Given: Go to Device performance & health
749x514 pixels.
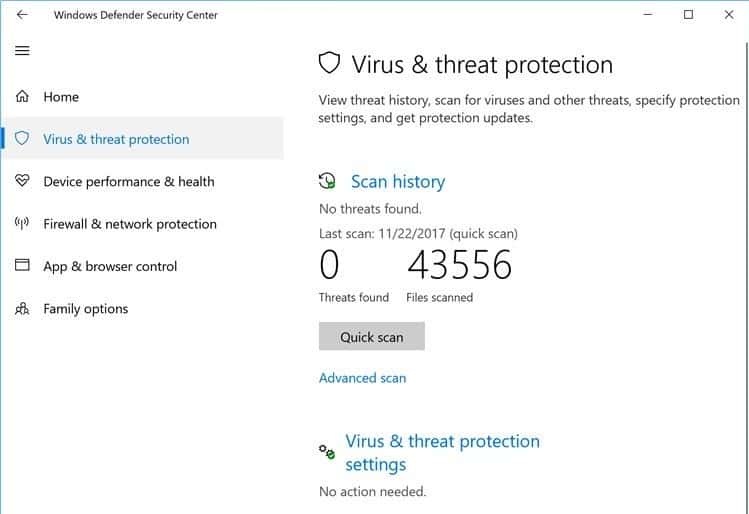Looking at the screenshot, I should 129,182.
